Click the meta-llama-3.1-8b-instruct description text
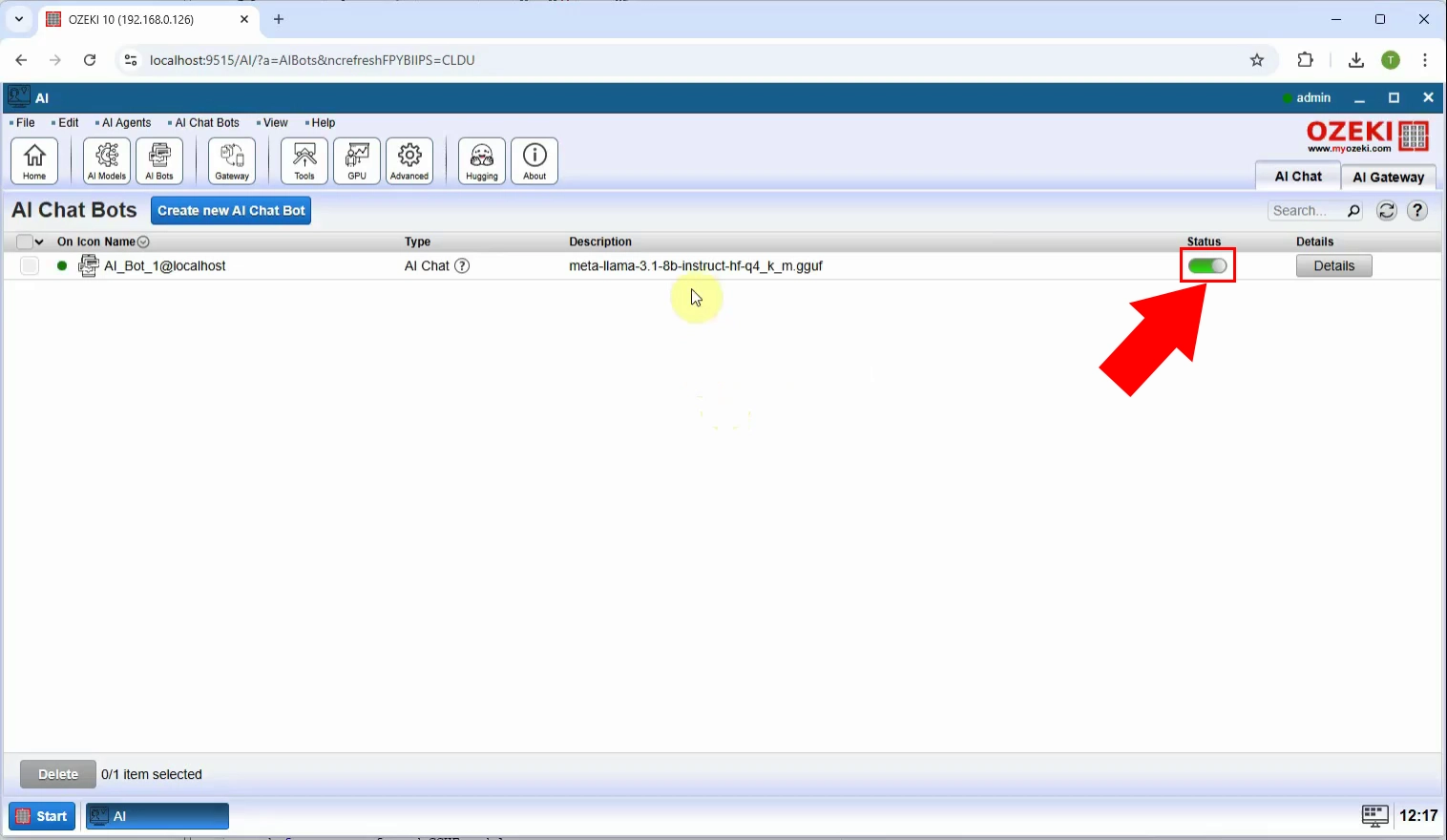The image size is (1447, 840). point(696,265)
